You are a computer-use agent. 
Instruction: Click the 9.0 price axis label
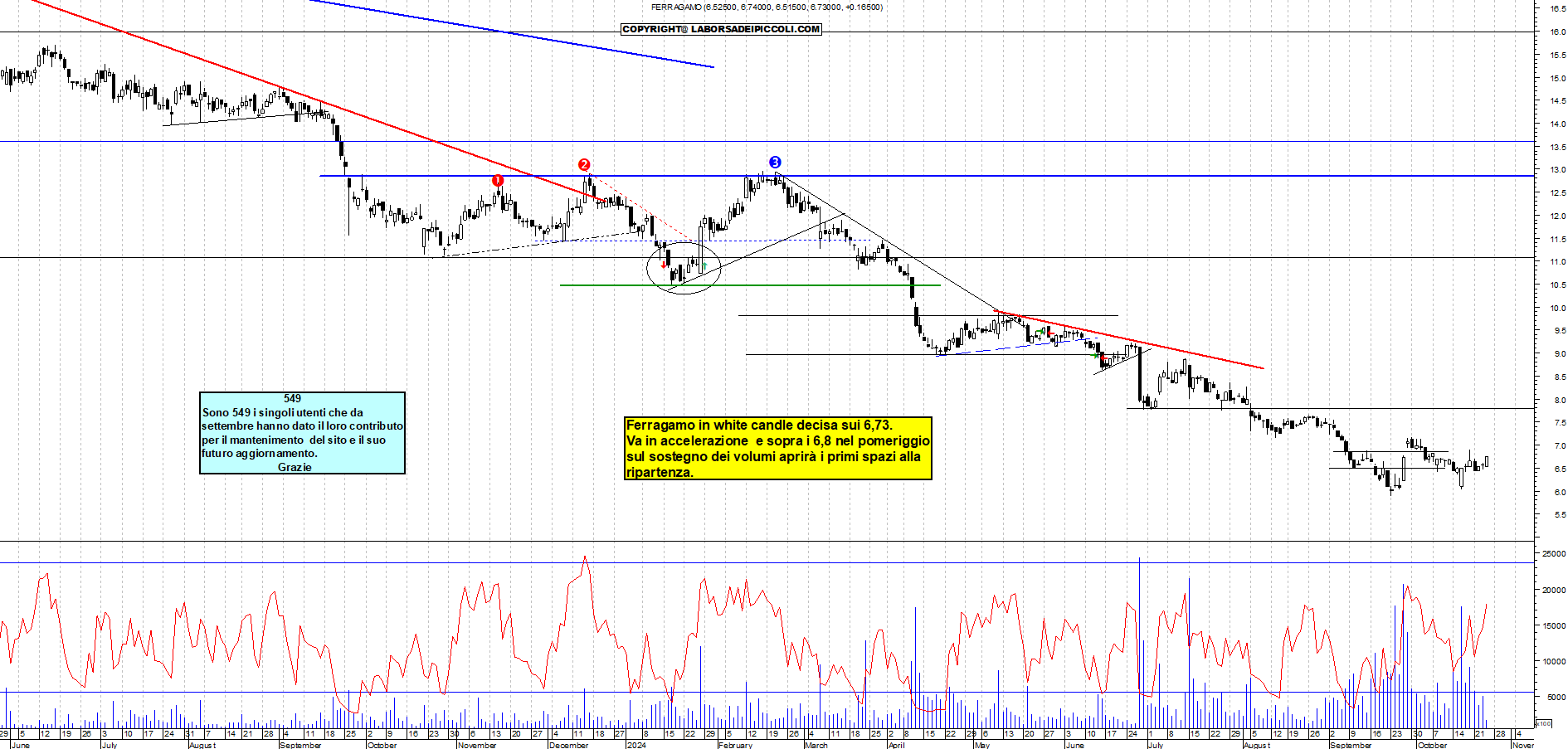[x=1558, y=353]
